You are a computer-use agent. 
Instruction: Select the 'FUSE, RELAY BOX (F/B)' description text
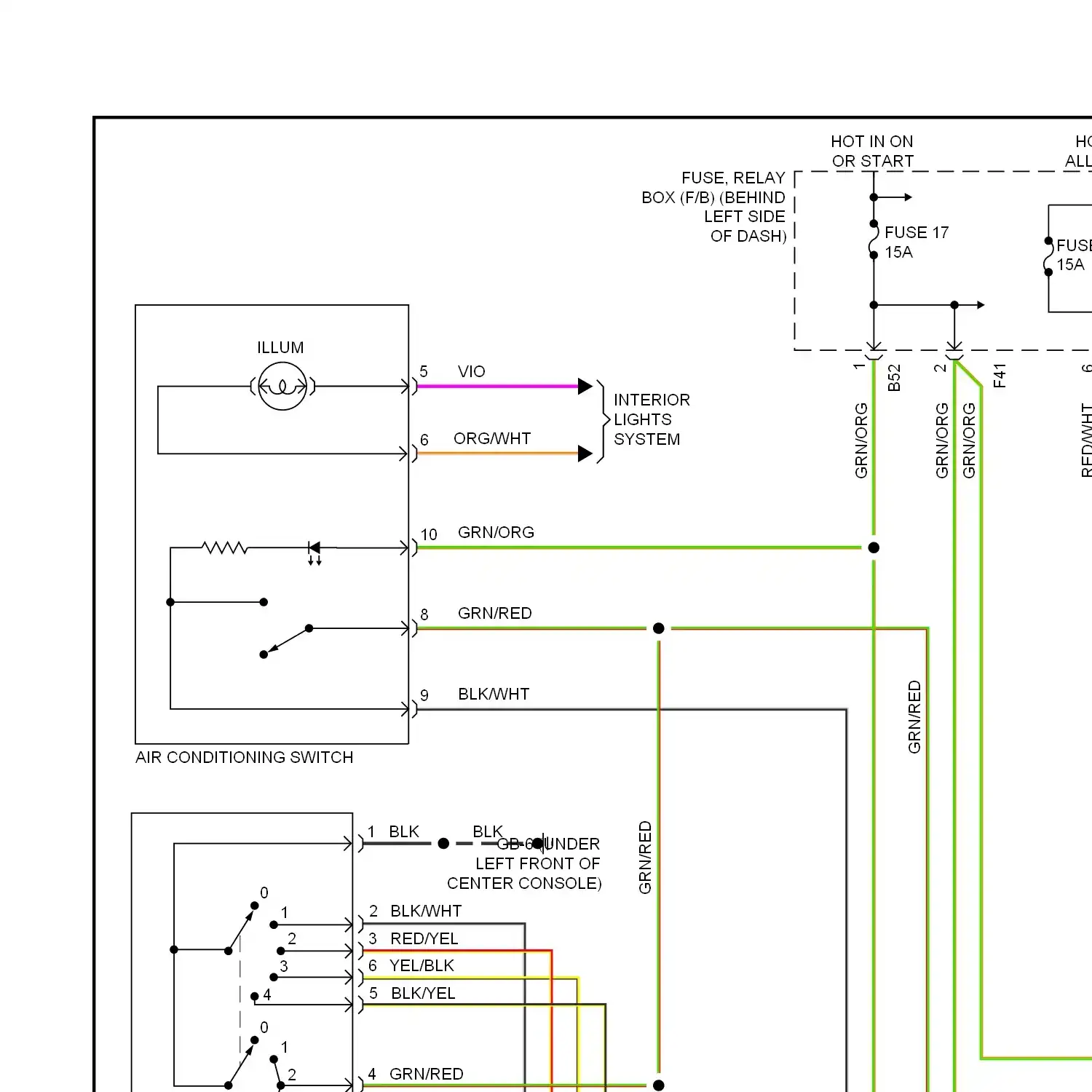point(713,207)
